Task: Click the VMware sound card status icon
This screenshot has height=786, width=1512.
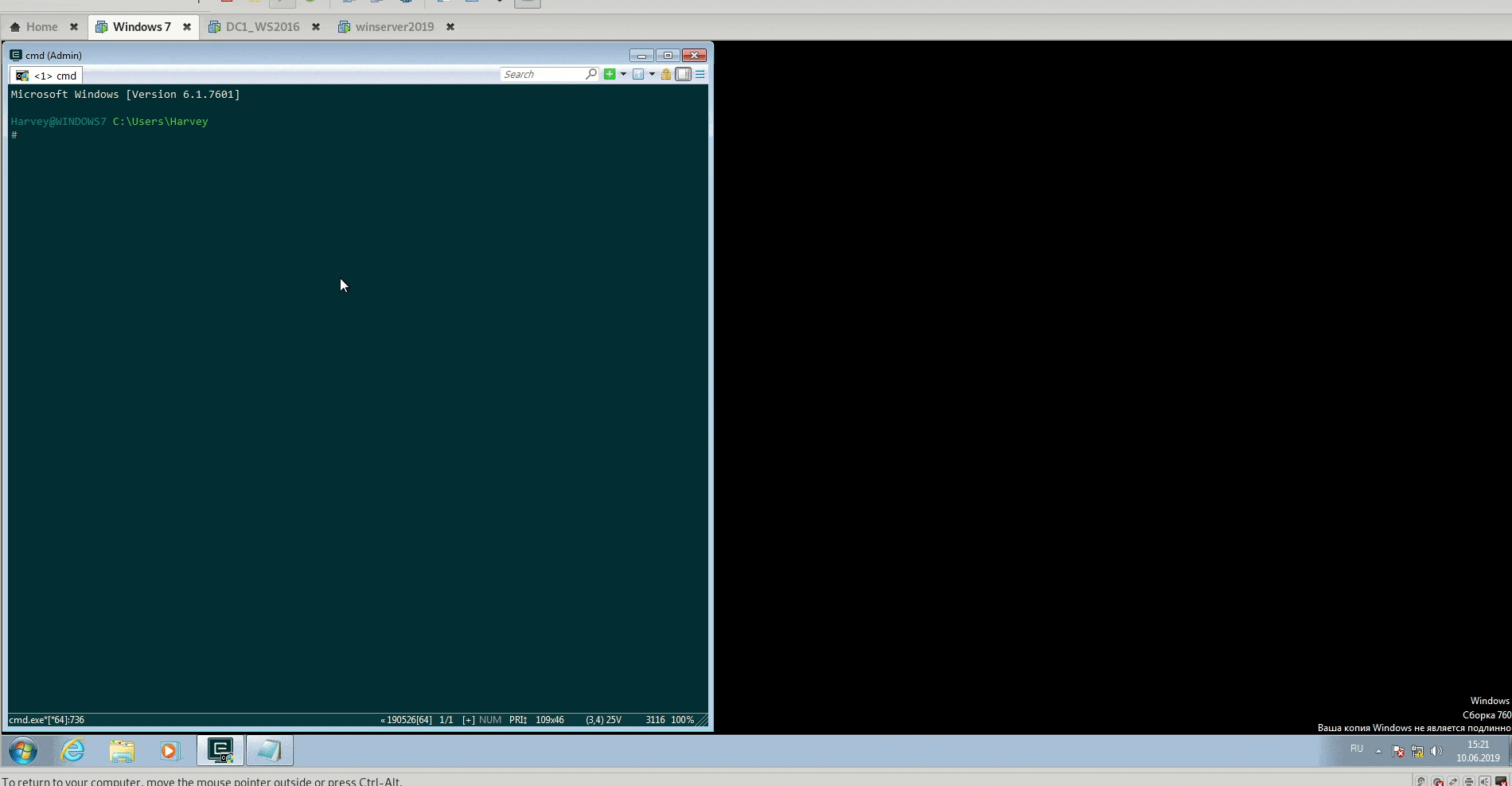Action: tap(1485, 781)
